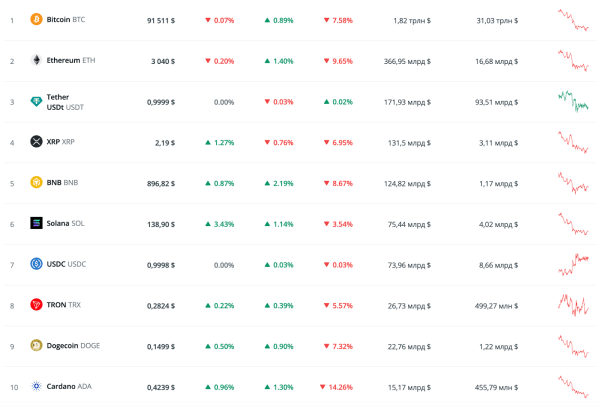Viewport: 600px width, 407px height.
Task: View the Bitcoin price trend sparkline
Action: (x=573, y=20)
